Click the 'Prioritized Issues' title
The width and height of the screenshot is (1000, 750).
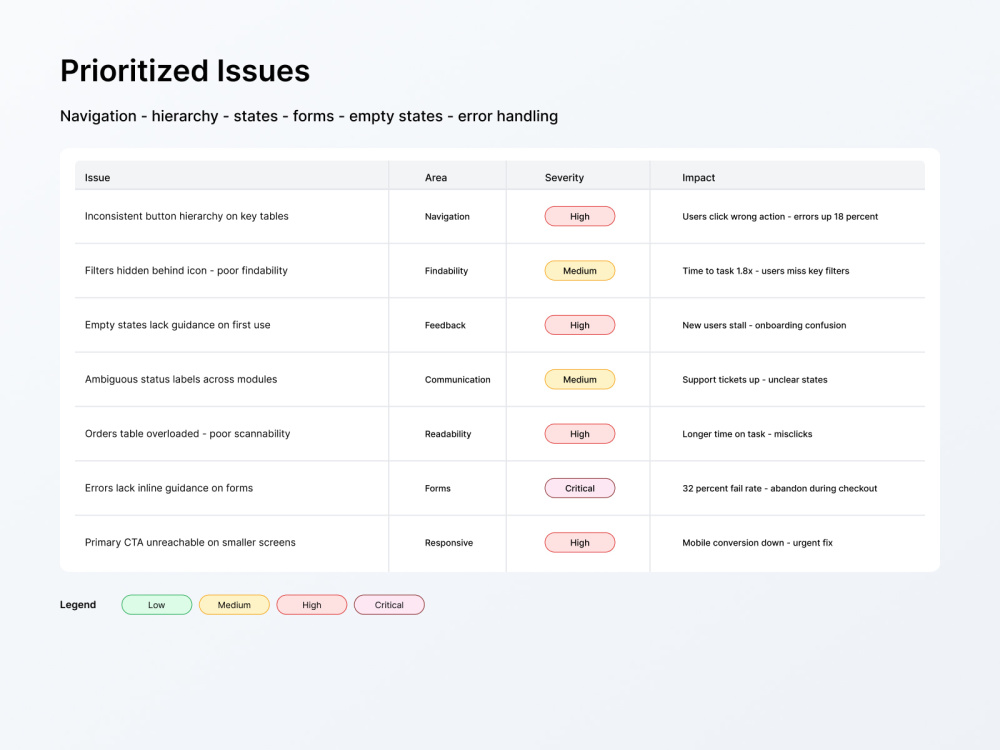[x=185, y=71]
